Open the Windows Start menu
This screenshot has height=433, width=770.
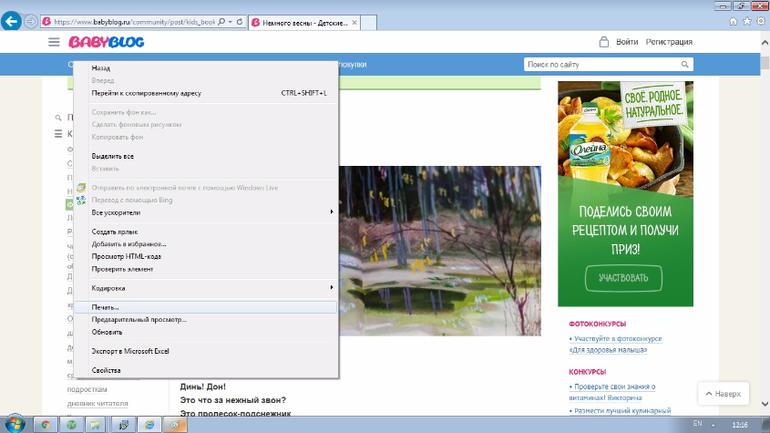(15, 424)
